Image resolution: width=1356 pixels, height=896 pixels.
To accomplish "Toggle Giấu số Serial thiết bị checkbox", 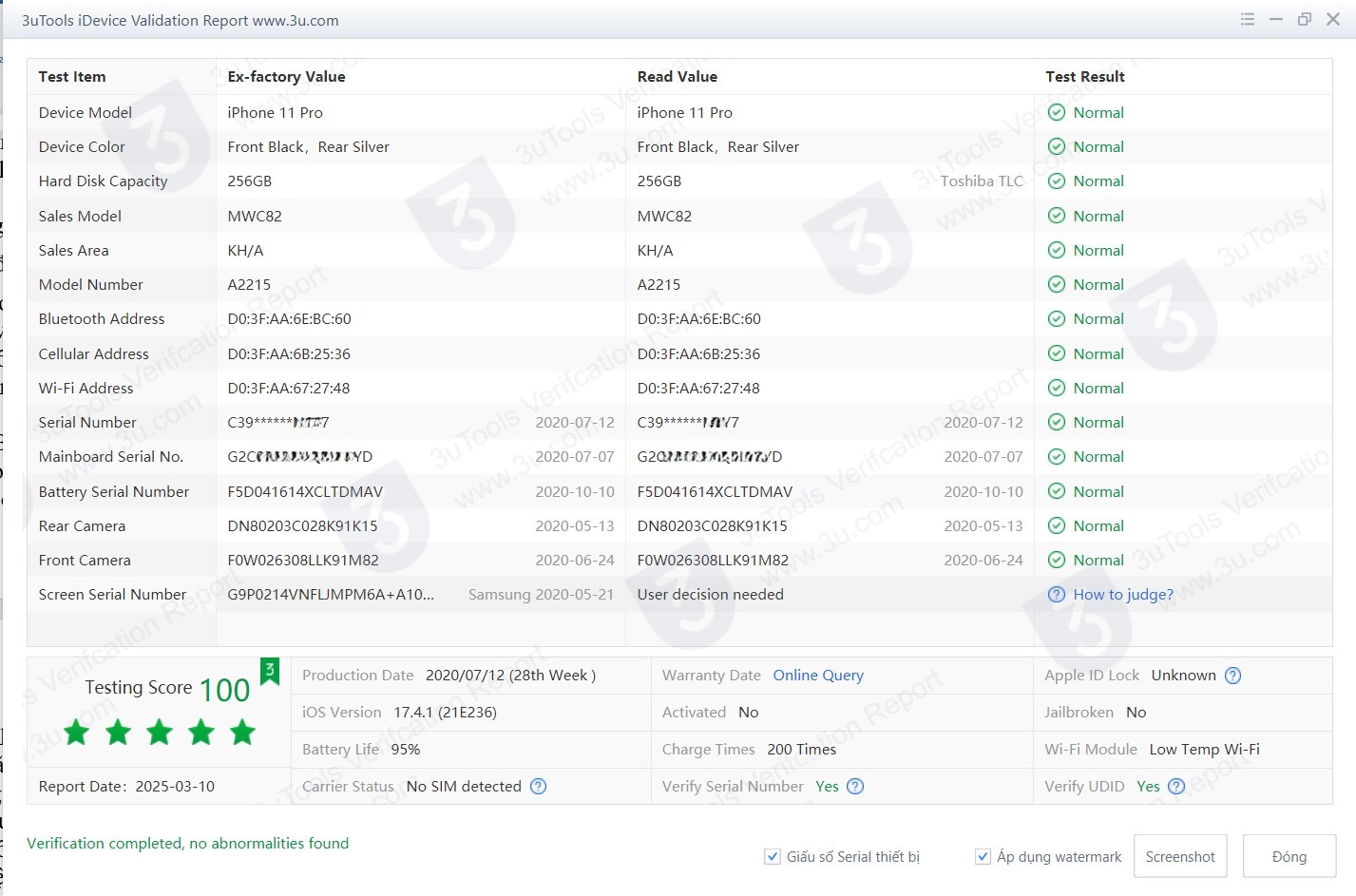I will coord(773,857).
